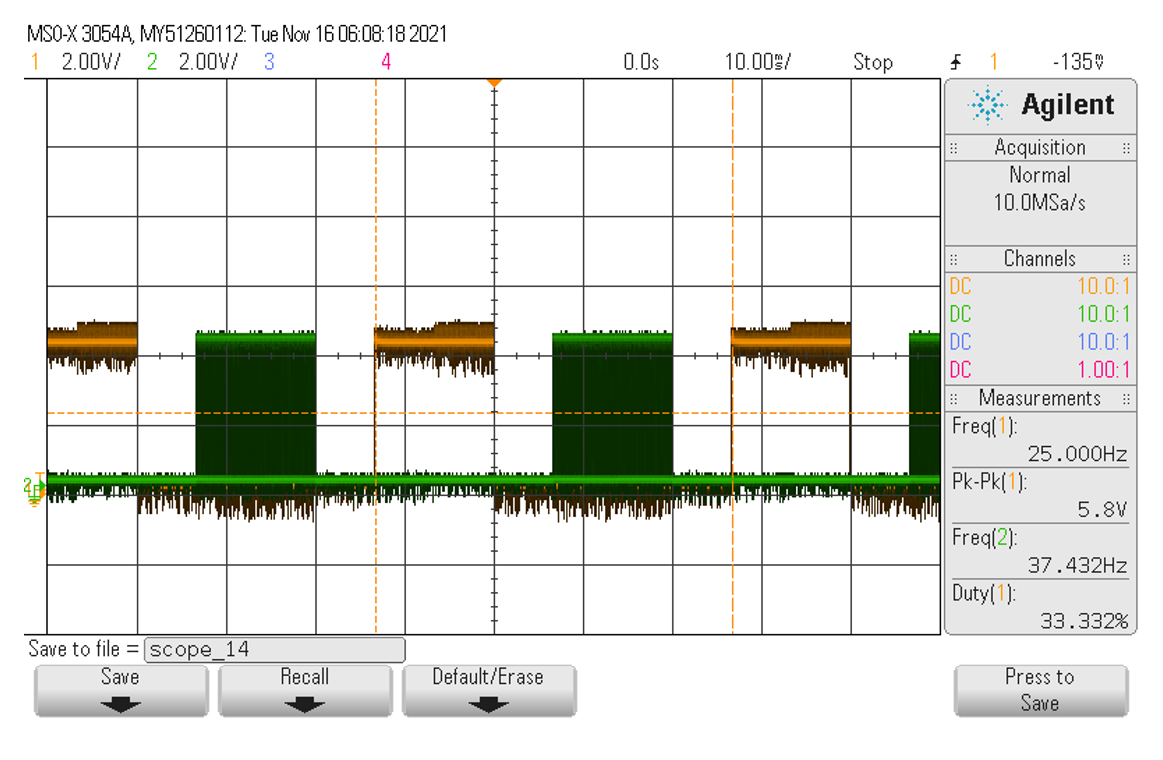The width and height of the screenshot is (1163, 760).
Task: Open the Save softkey menu arrow
Action: point(120,703)
